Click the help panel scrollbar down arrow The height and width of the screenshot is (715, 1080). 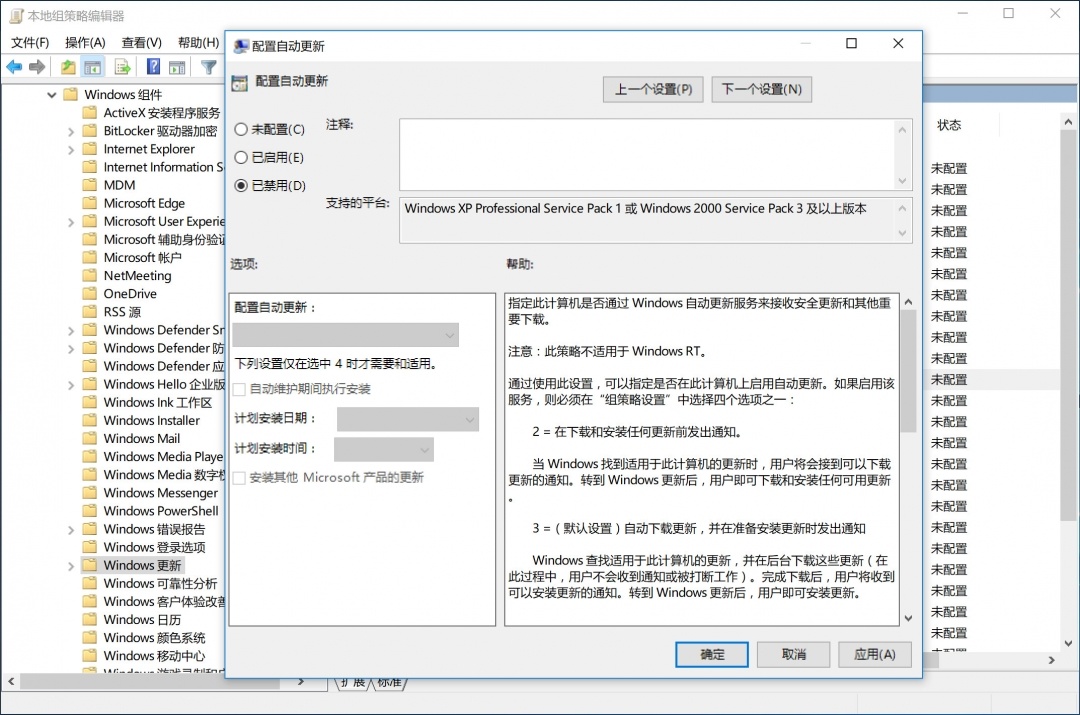click(x=907, y=617)
